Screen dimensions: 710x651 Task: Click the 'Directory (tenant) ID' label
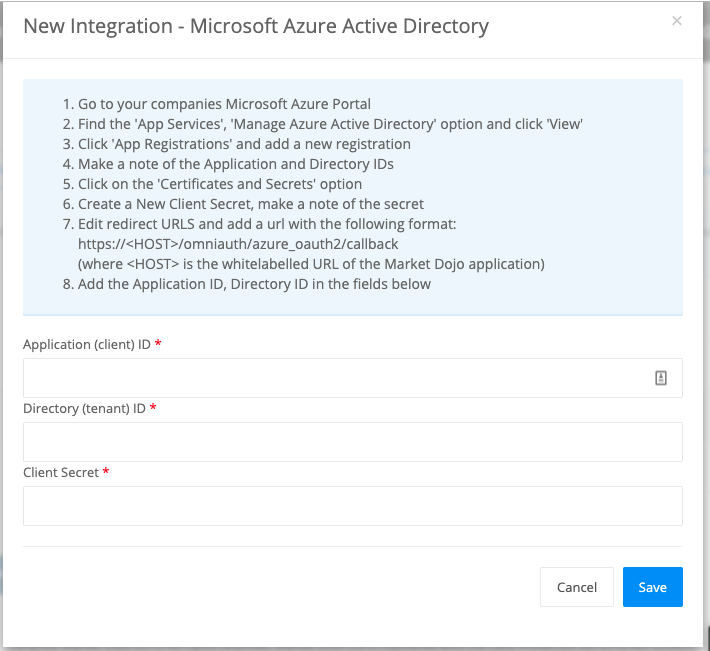coord(84,408)
